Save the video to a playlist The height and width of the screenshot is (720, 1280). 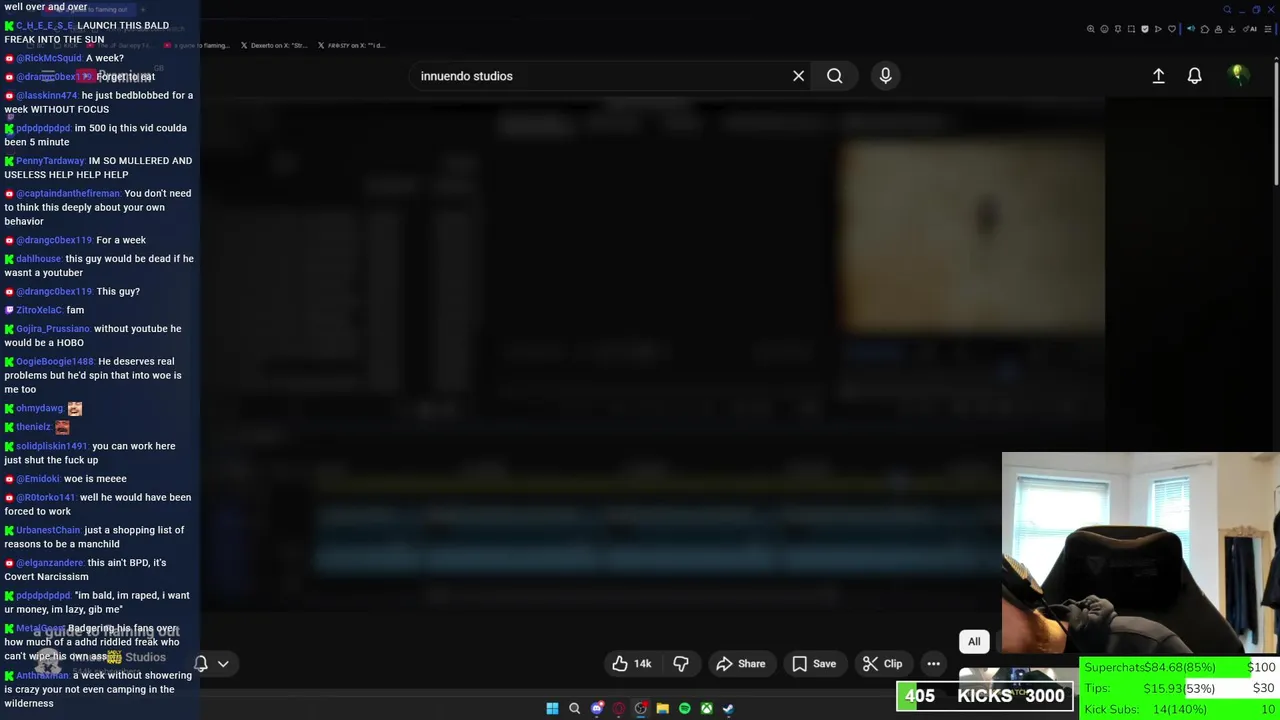point(814,664)
